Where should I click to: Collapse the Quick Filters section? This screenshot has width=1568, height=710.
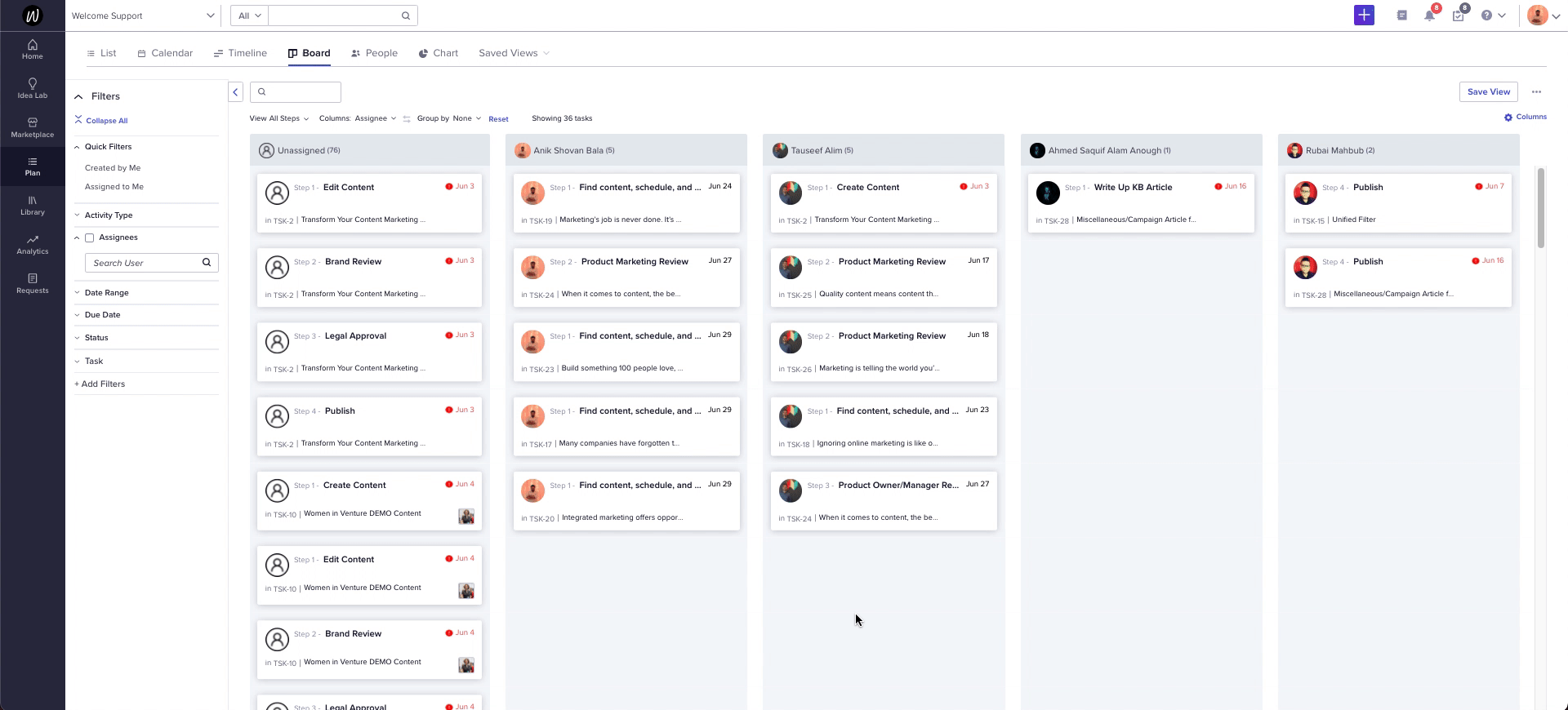[x=104, y=147]
